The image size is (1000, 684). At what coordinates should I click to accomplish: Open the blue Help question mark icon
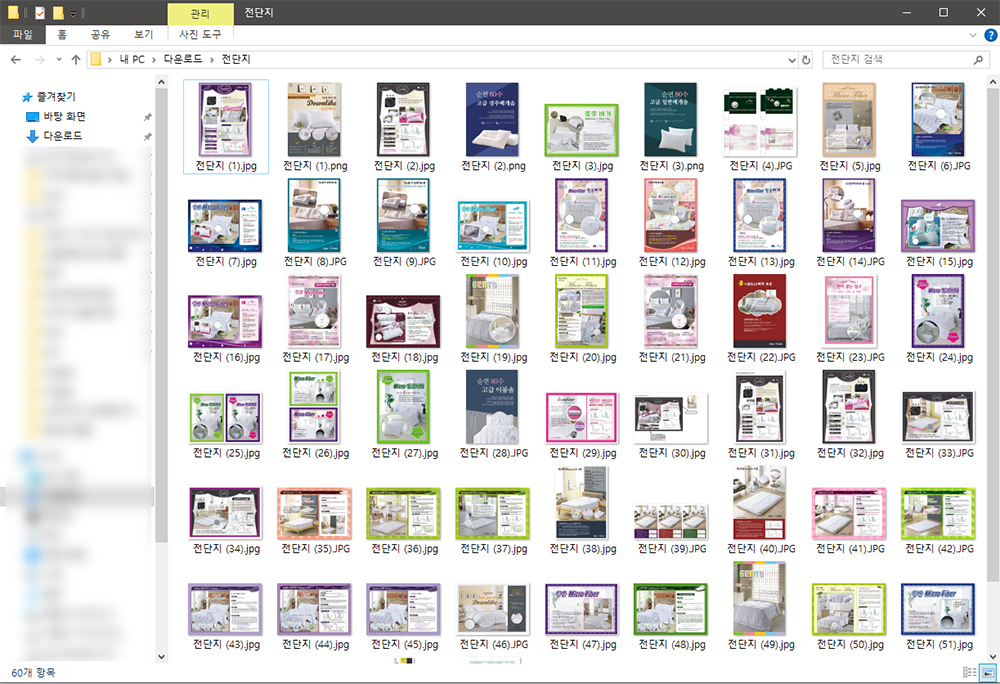coord(990,35)
